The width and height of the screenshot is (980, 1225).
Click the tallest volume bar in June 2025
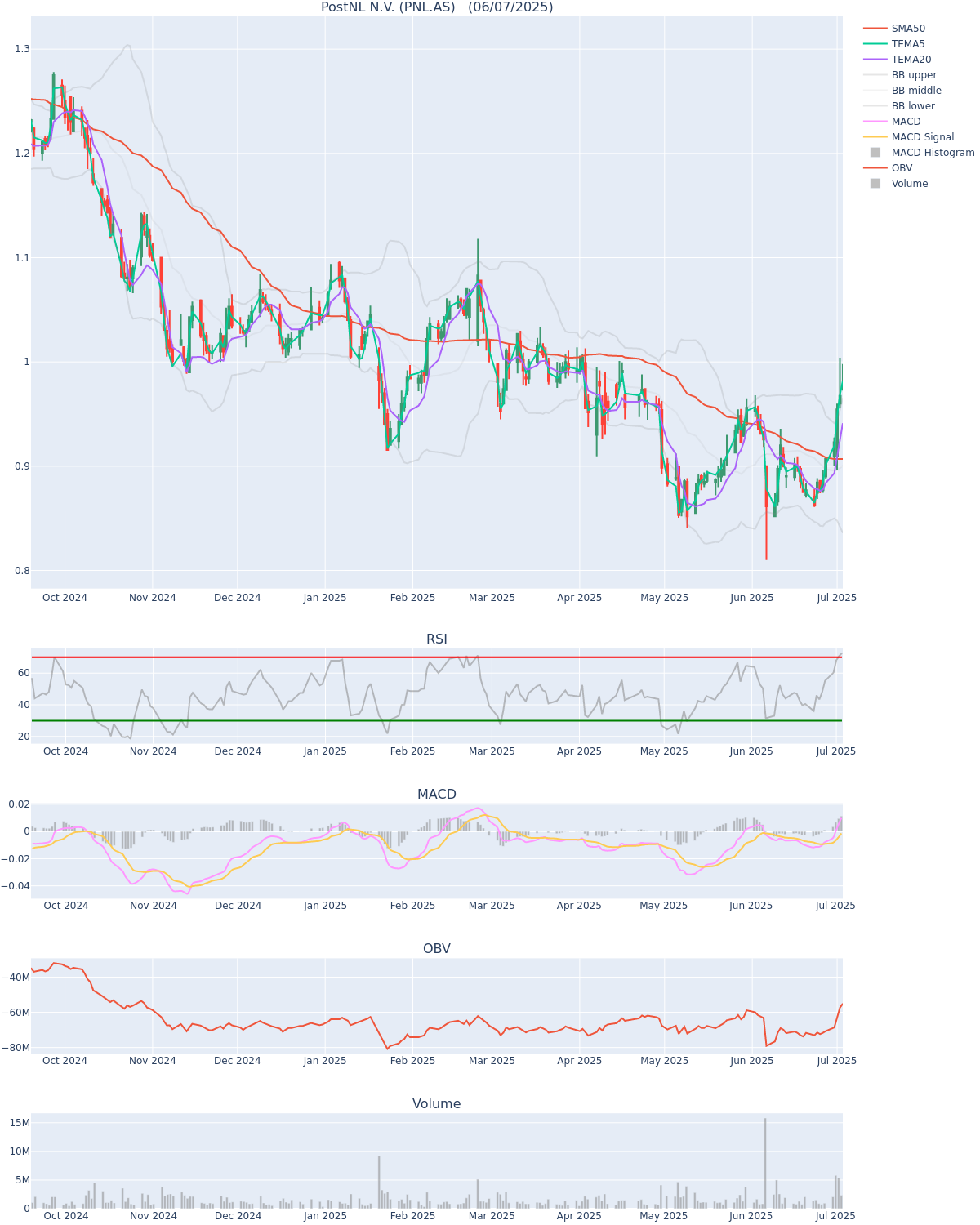[x=765, y=1163]
